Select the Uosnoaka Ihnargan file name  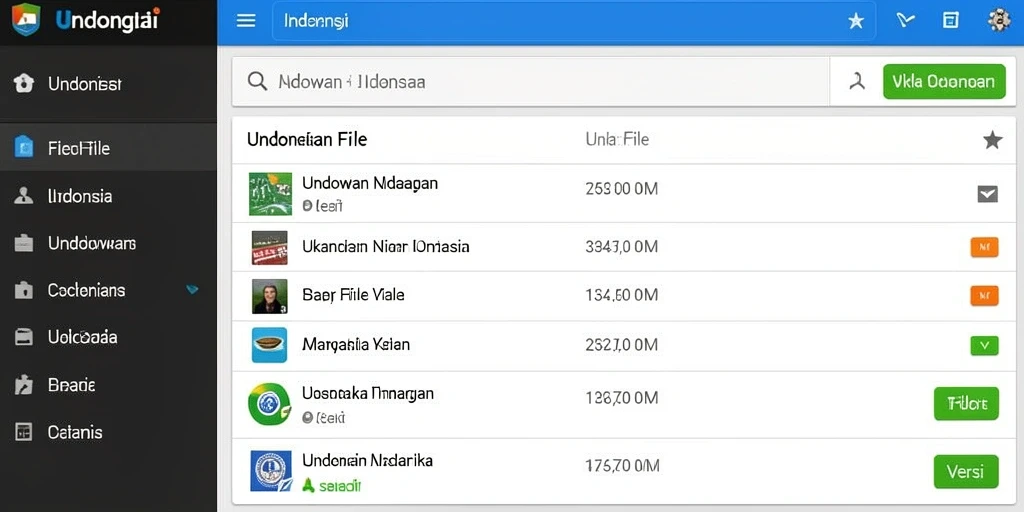tap(368, 393)
